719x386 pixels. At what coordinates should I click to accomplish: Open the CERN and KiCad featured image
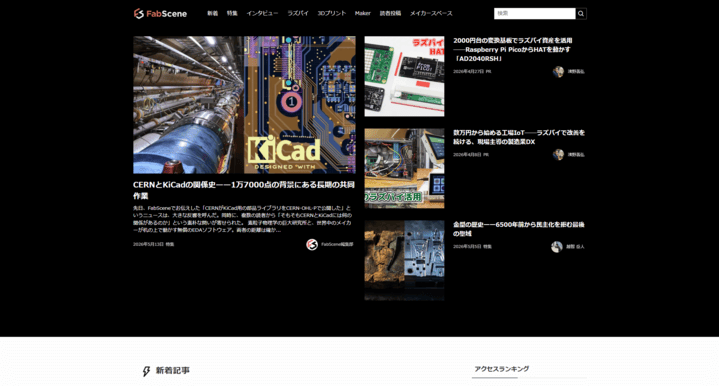click(244, 105)
